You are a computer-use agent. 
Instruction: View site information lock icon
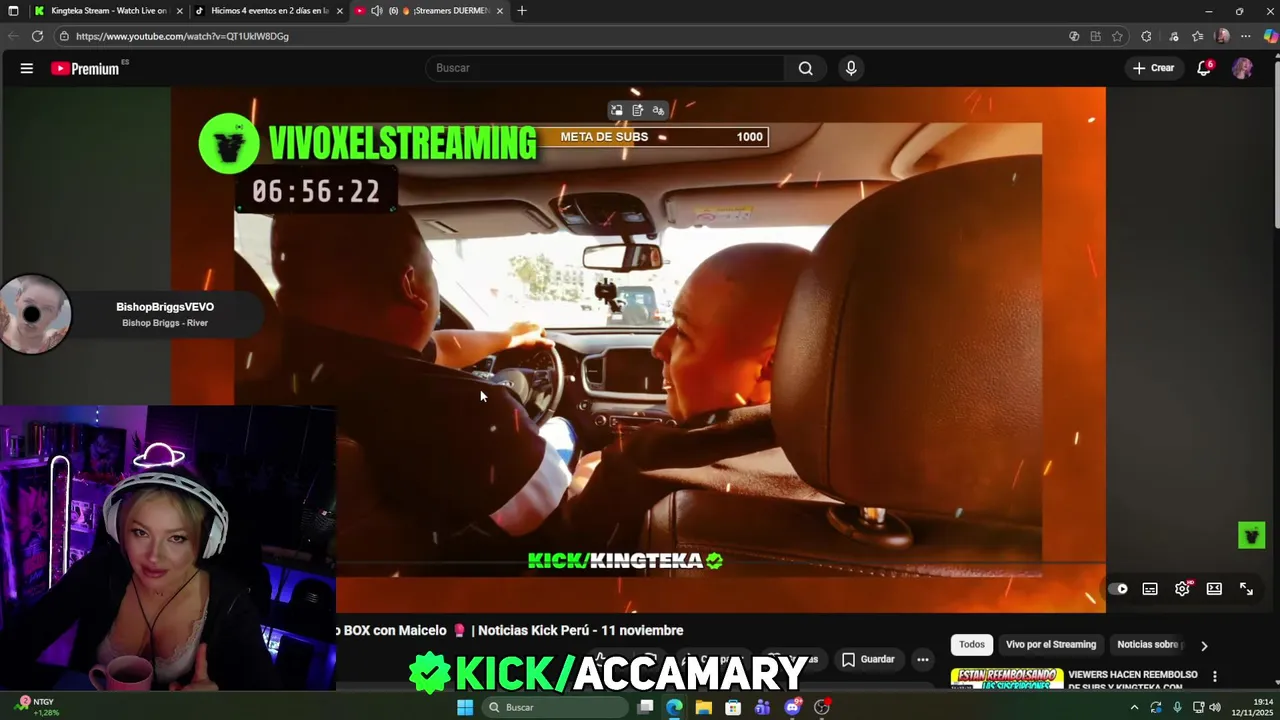[64, 36]
